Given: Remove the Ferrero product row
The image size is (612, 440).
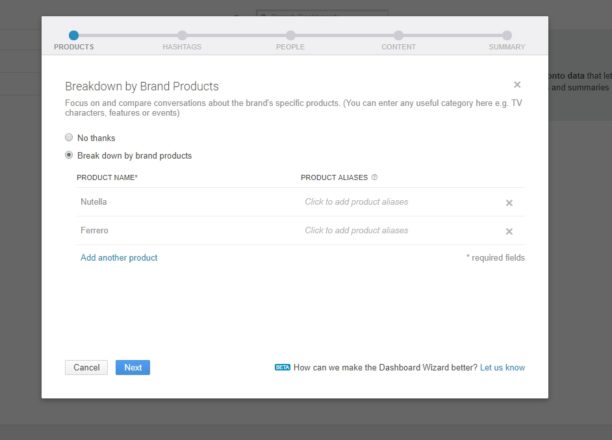Looking at the screenshot, I should [x=509, y=231].
